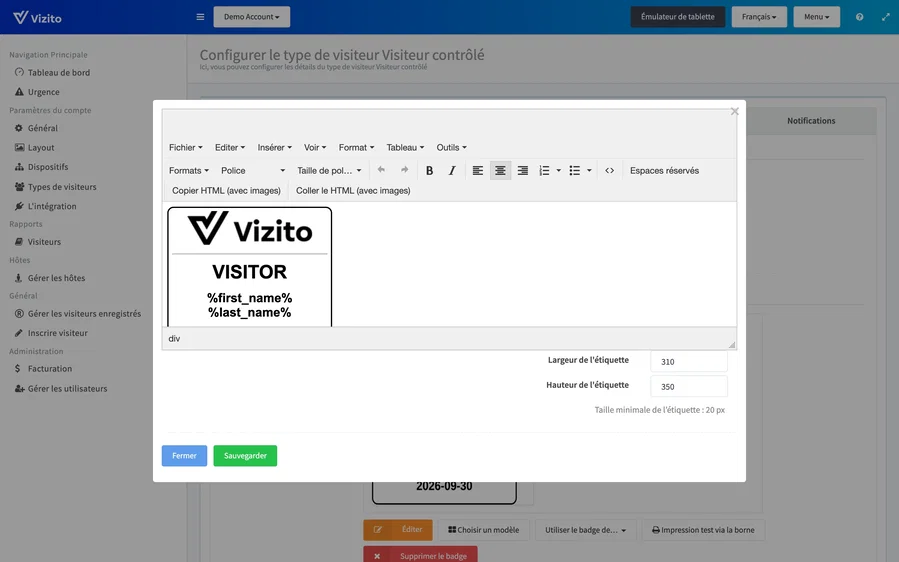
Task: Open Général account settings
Action: (x=36, y=128)
